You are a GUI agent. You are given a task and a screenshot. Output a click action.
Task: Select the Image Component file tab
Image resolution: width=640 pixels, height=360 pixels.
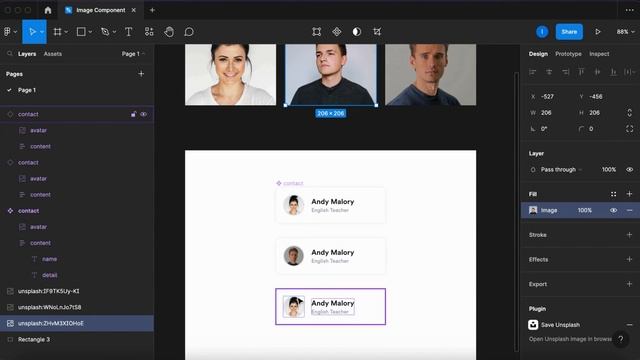pos(100,10)
